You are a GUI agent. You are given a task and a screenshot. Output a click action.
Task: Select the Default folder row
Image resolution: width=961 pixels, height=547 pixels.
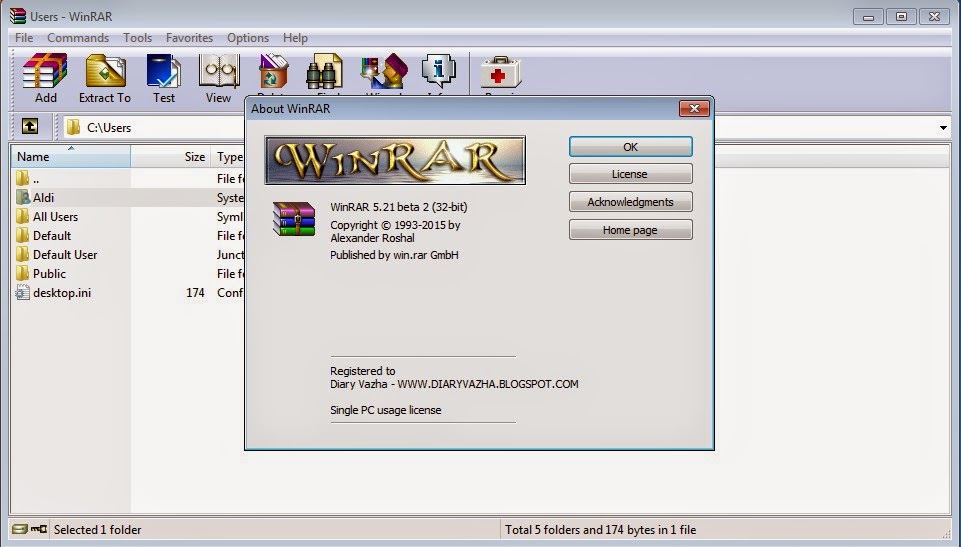[x=129, y=235]
